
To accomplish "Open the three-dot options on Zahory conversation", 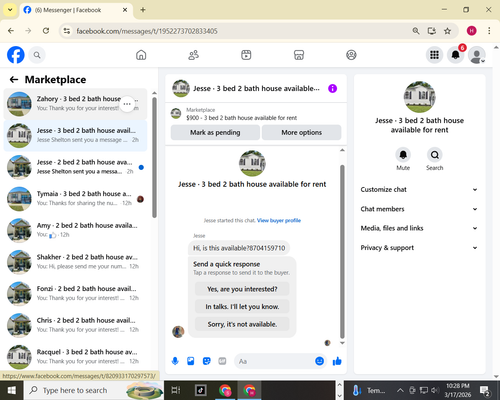I will [x=127, y=104].
